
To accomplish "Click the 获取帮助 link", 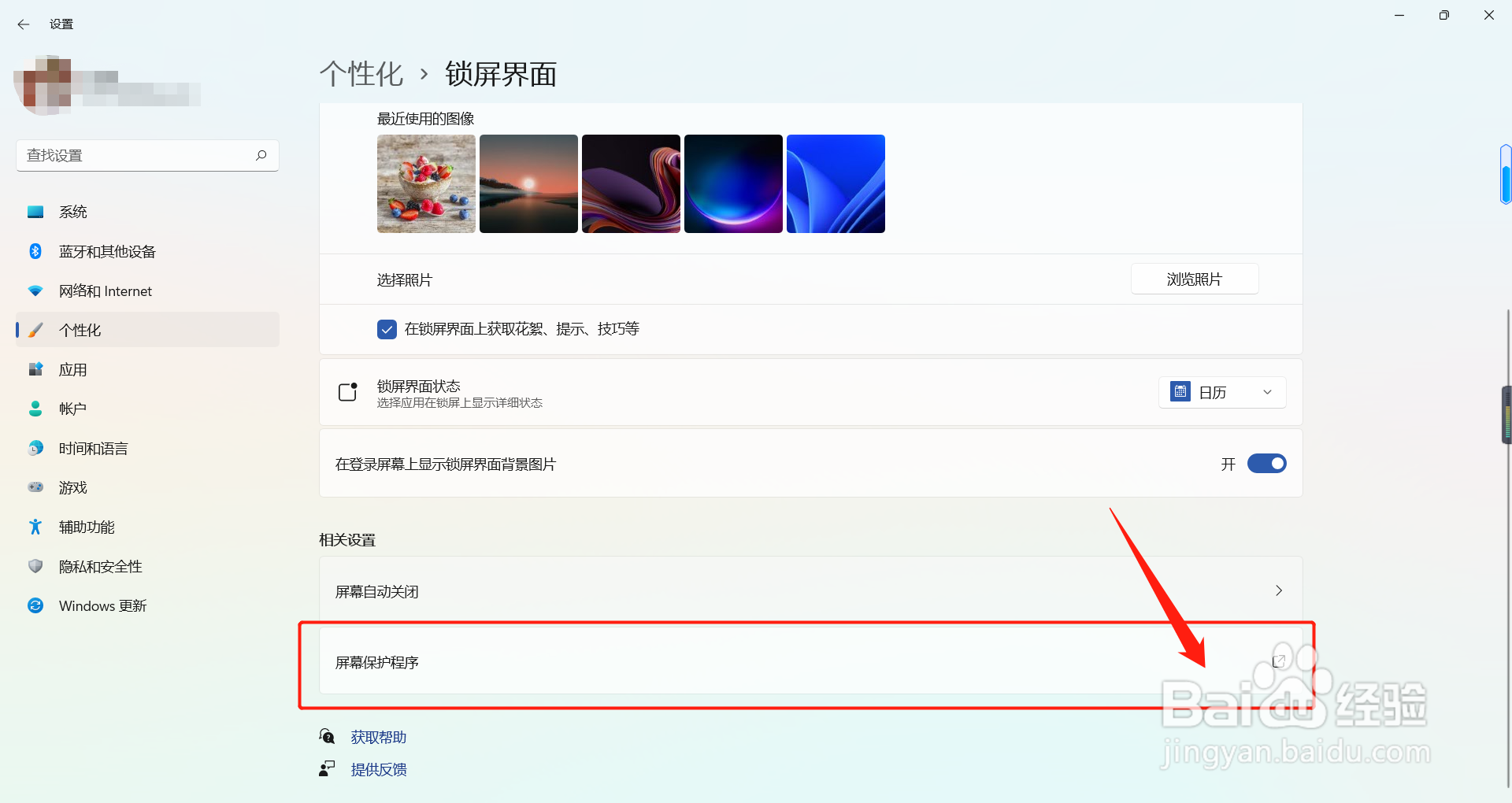I will point(379,737).
